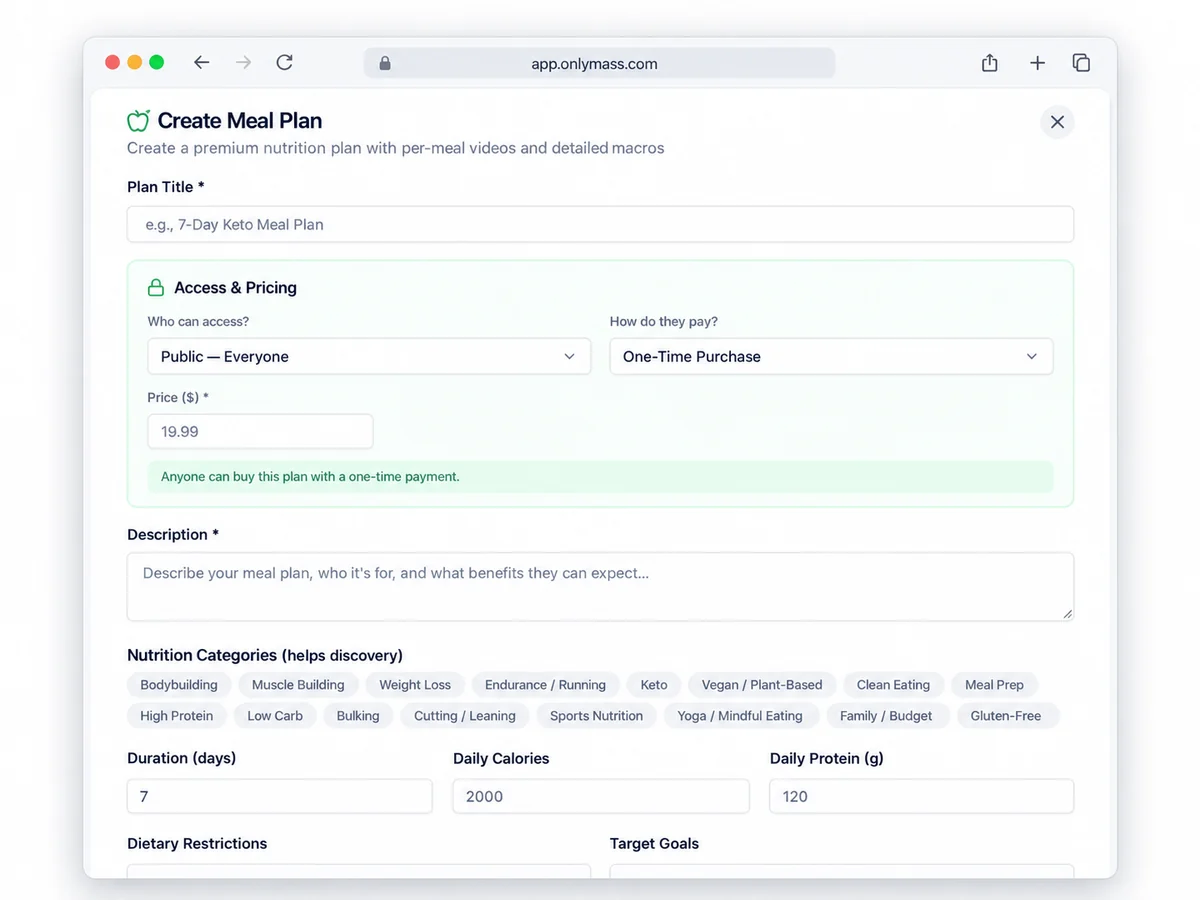The width and height of the screenshot is (1200, 900).
Task: Toggle the Keto category chip
Action: point(654,685)
